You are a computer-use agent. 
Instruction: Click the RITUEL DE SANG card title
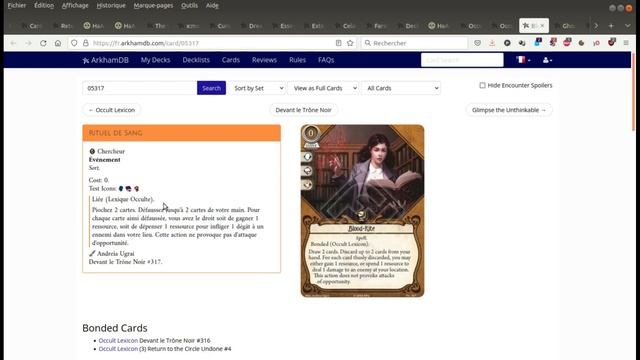116,133
